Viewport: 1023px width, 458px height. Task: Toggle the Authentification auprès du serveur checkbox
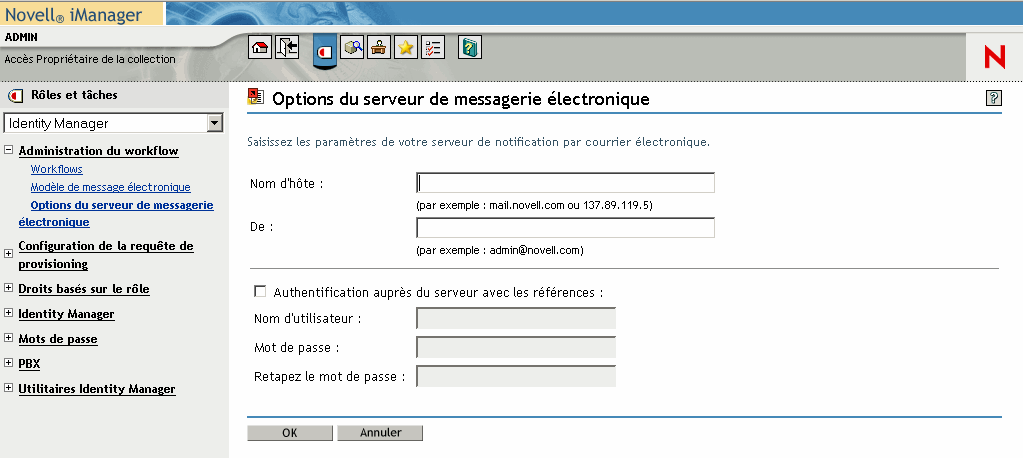click(x=260, y=291)
